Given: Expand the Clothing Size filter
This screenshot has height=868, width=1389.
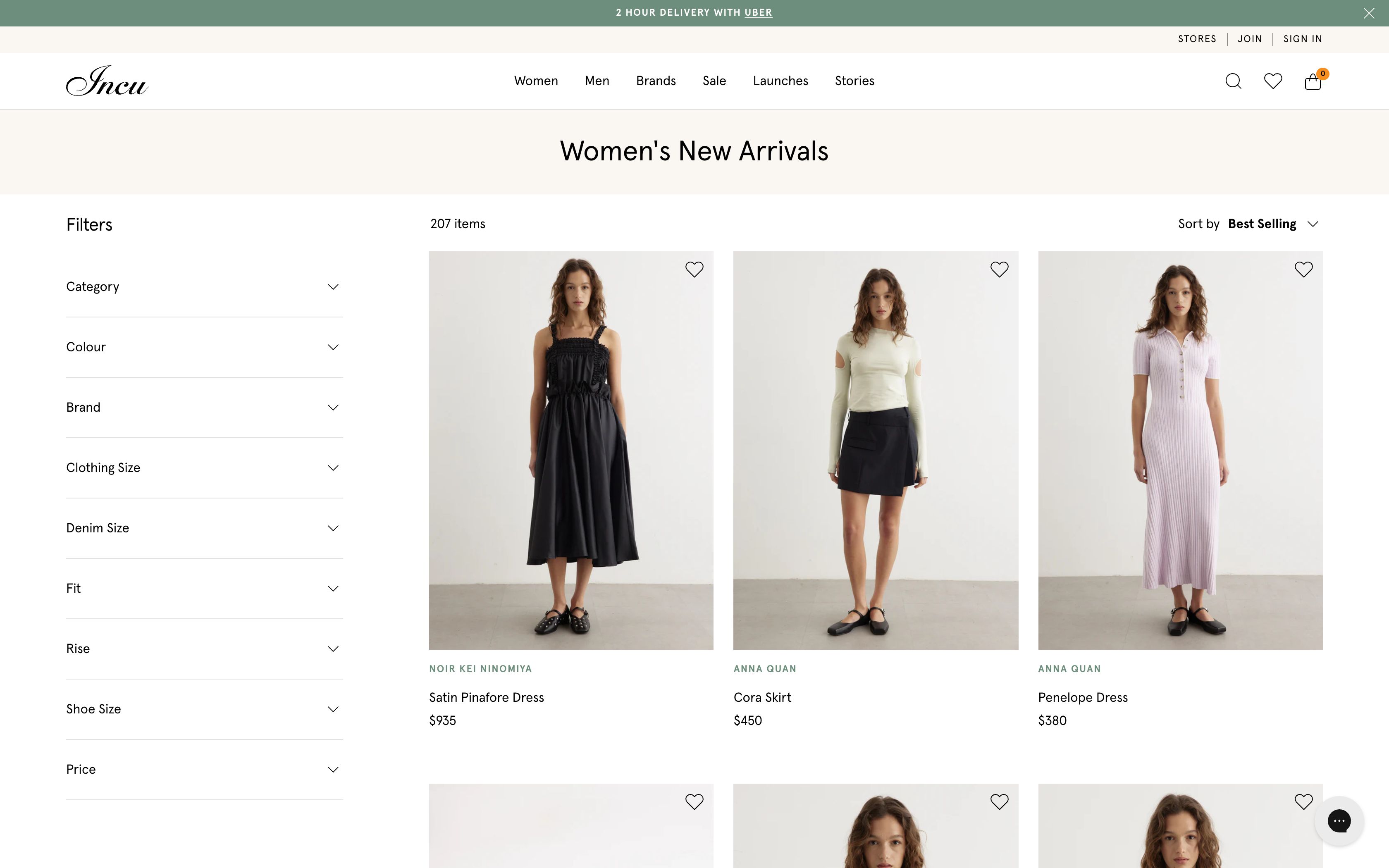Looking at the screenshot, I should pyautogui.click(x=204, y=467).
